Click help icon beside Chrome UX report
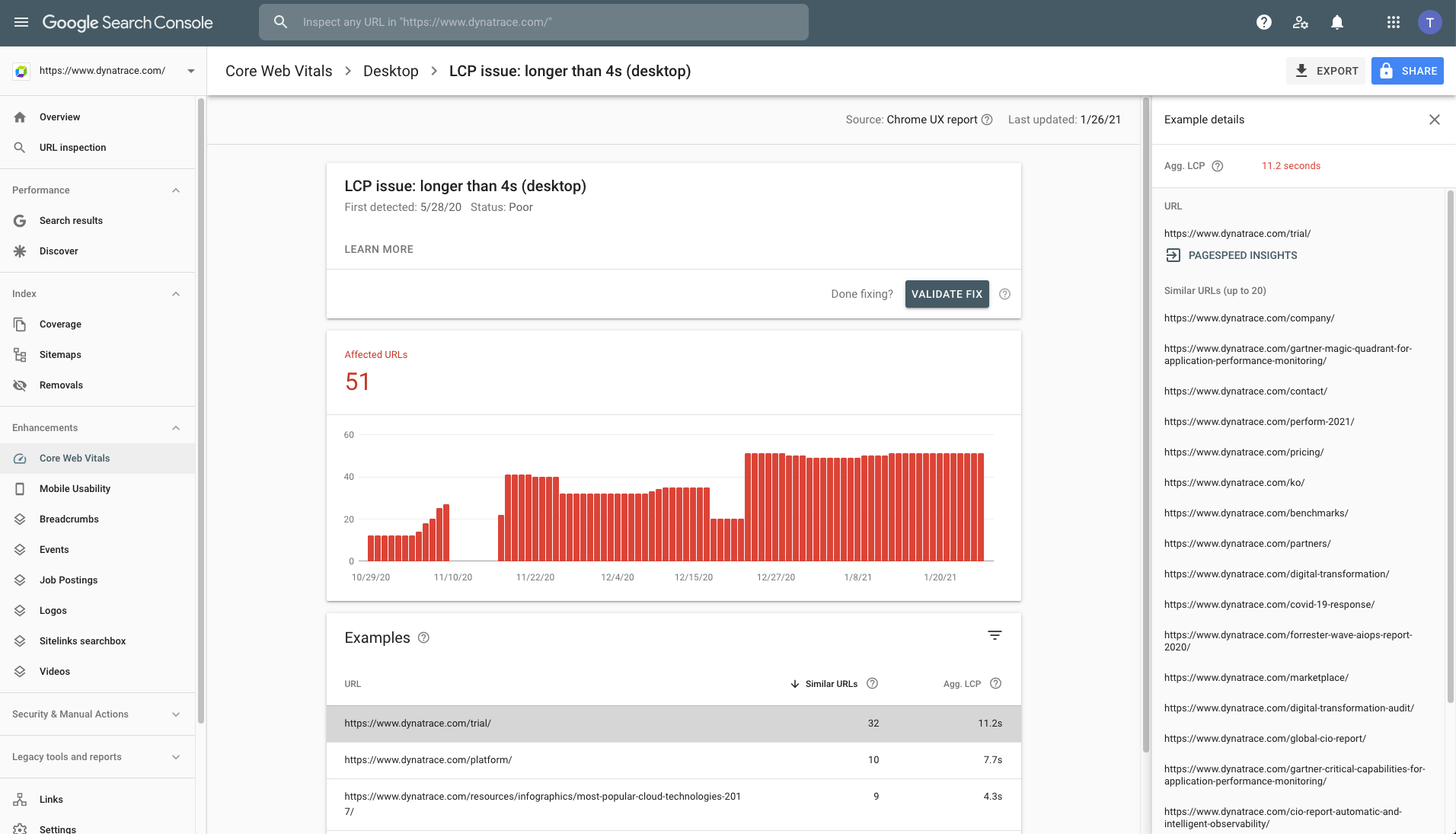1456x834 pixels. click(x=987, y=120)
